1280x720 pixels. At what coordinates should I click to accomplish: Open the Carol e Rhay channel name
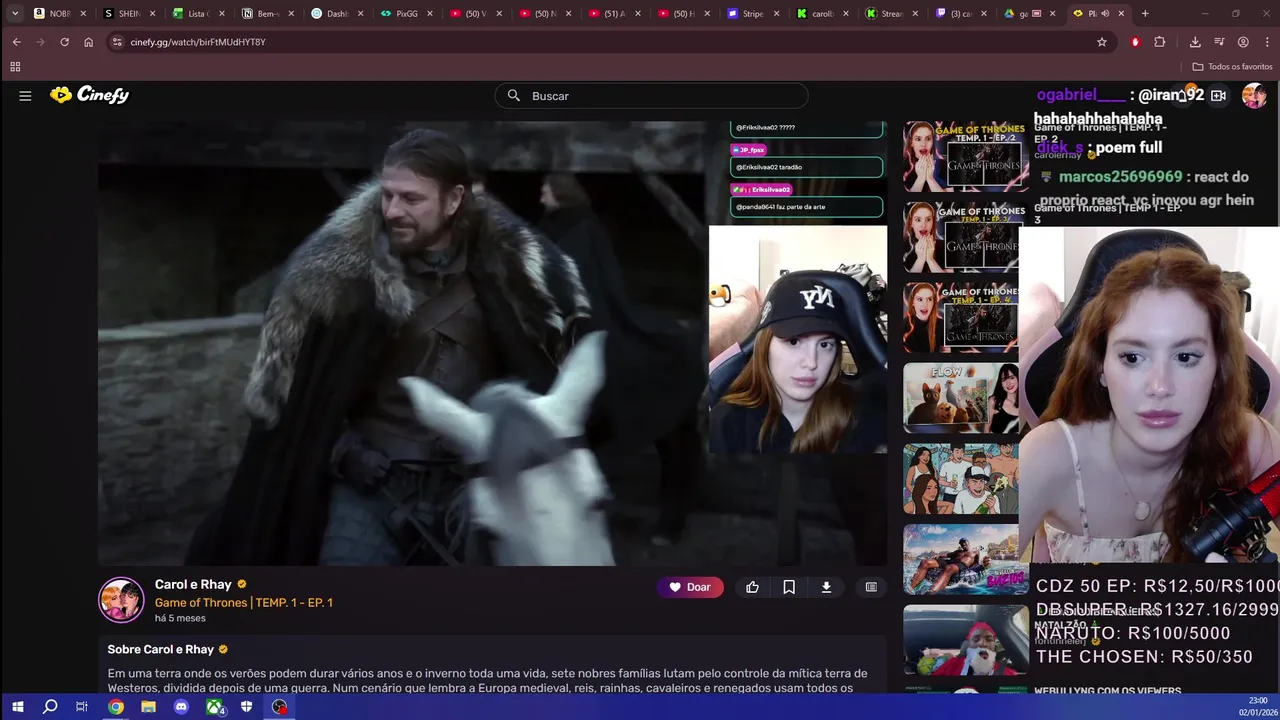193,584
